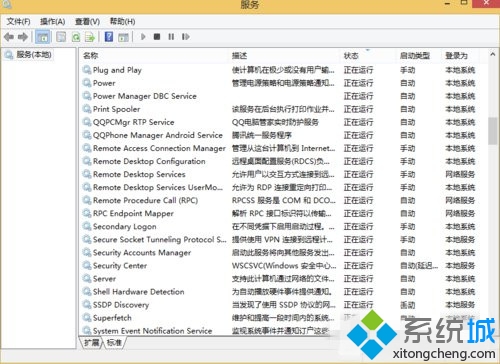
Task: Click the gear icon beside Print Spooler
Action: [x=87, y=109]
